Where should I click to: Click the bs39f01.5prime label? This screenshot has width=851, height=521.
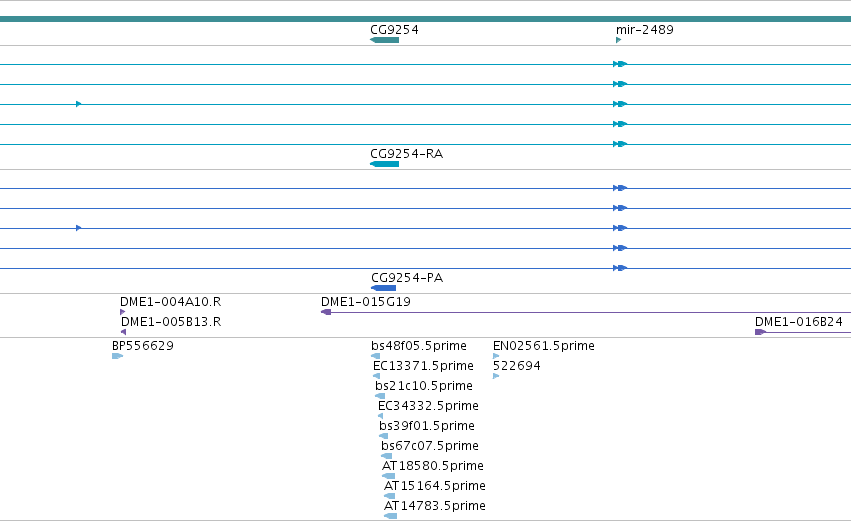(427, 426)
